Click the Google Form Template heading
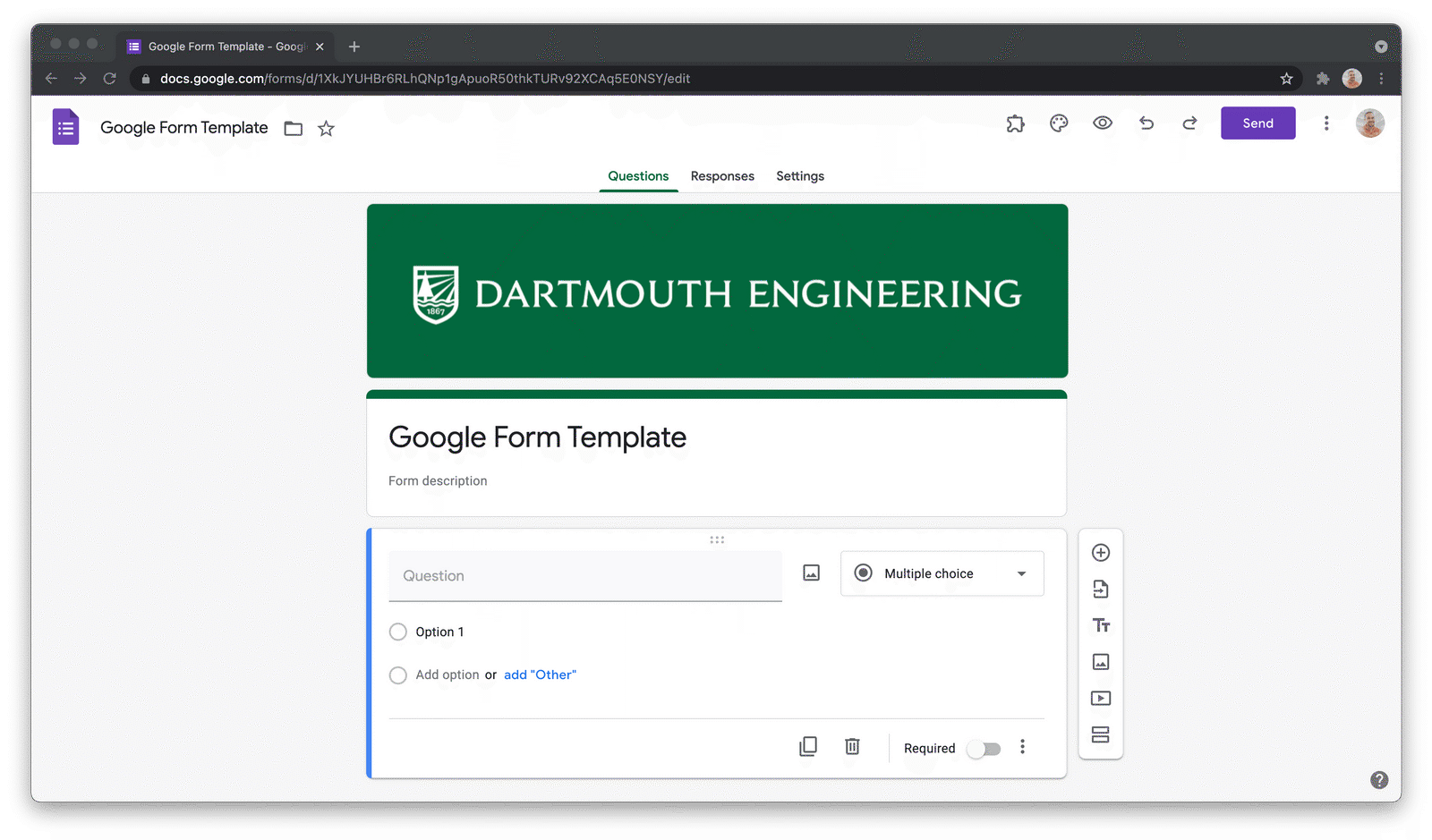The width and height of the screenshot is (1432, 840). (x=537, y=437)
